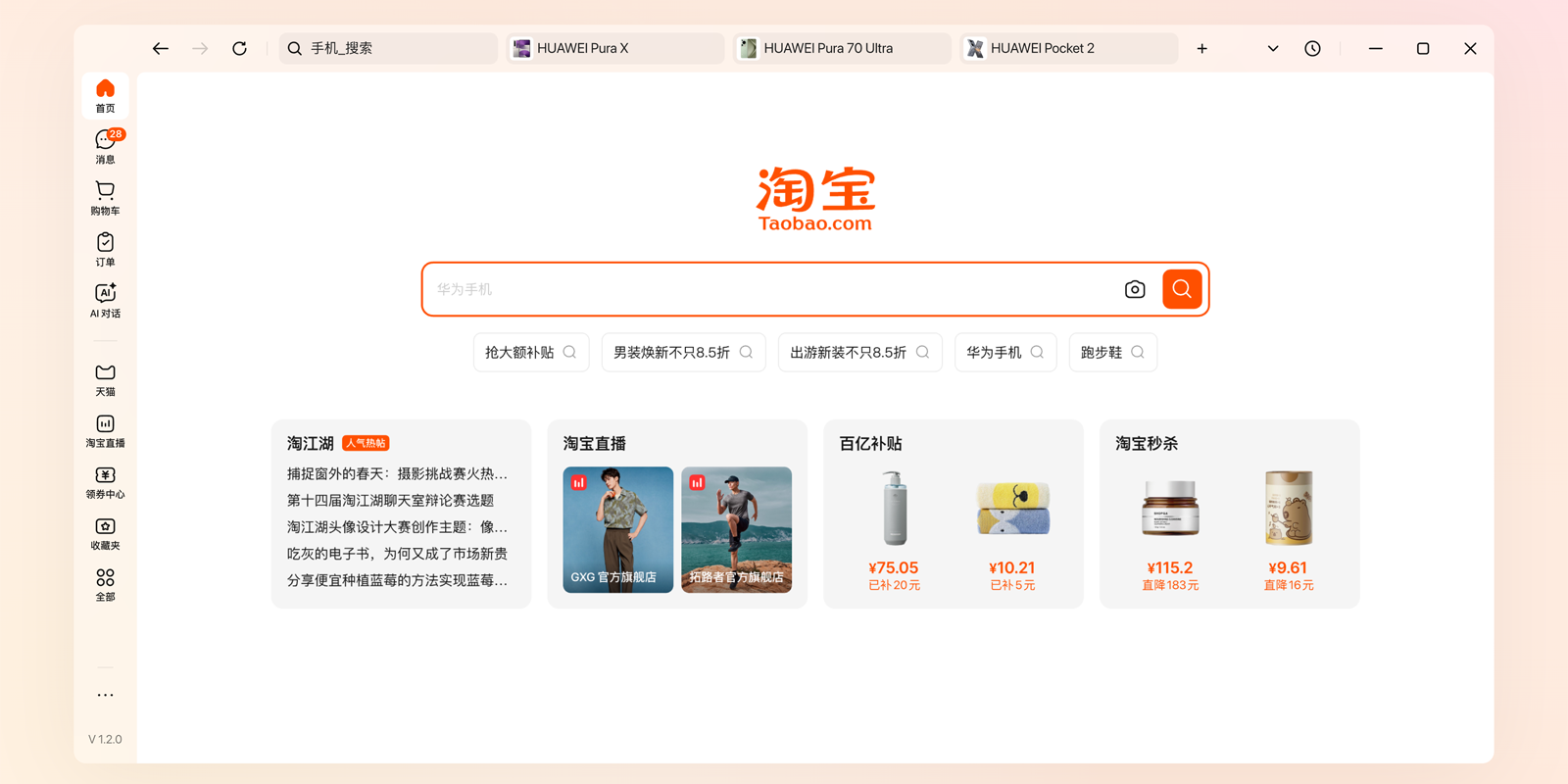This screenshot has height=784, width=1568.
Task: Click the orange search button
Action: [1182, 289]
